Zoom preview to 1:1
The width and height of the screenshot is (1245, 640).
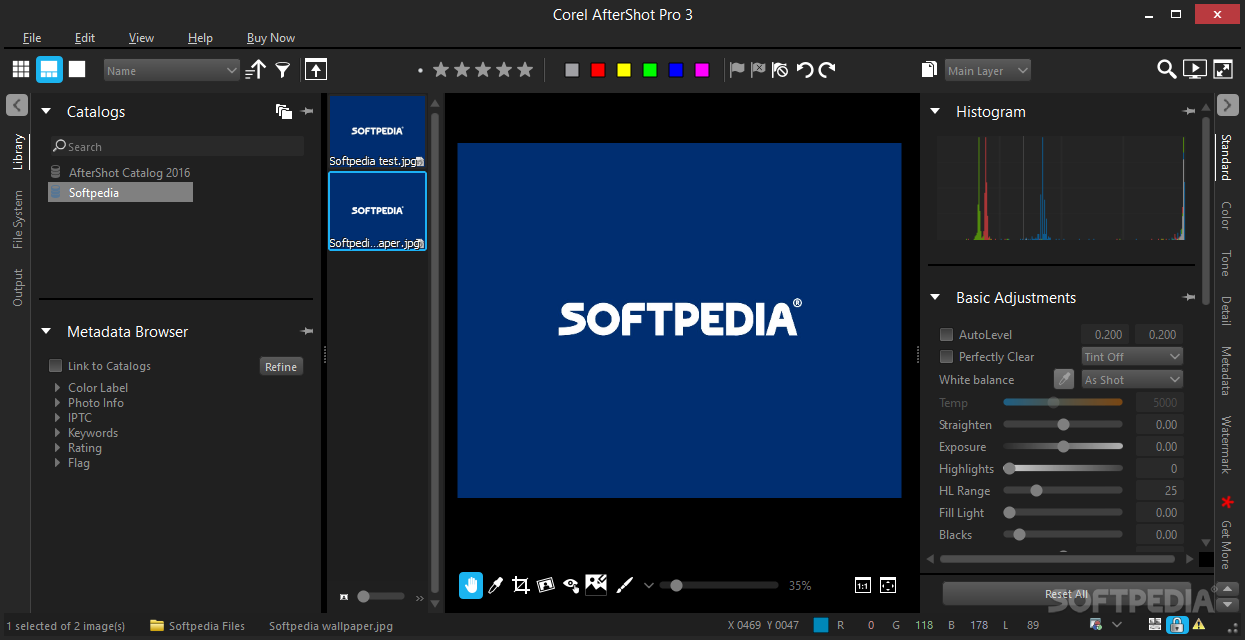pos(863,585)
